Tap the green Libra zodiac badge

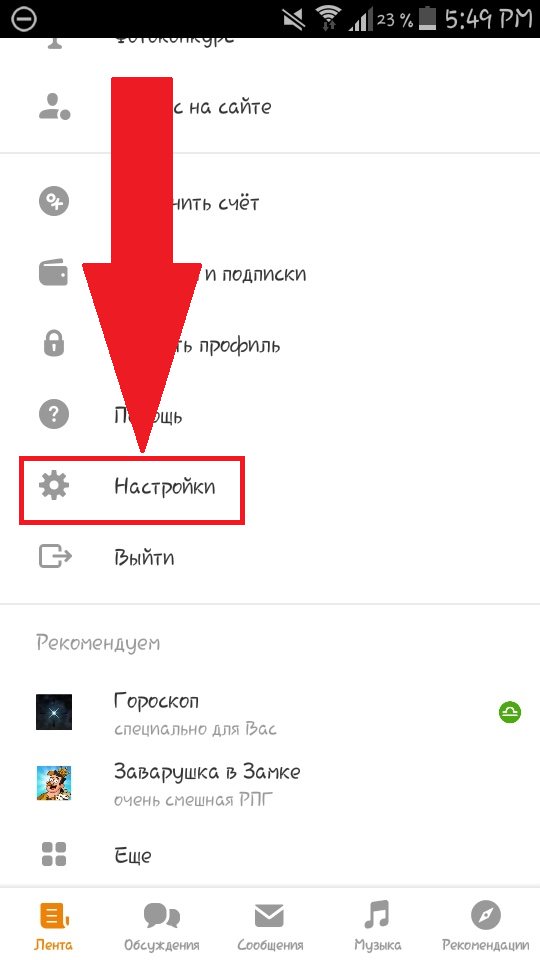coord(509,712)
